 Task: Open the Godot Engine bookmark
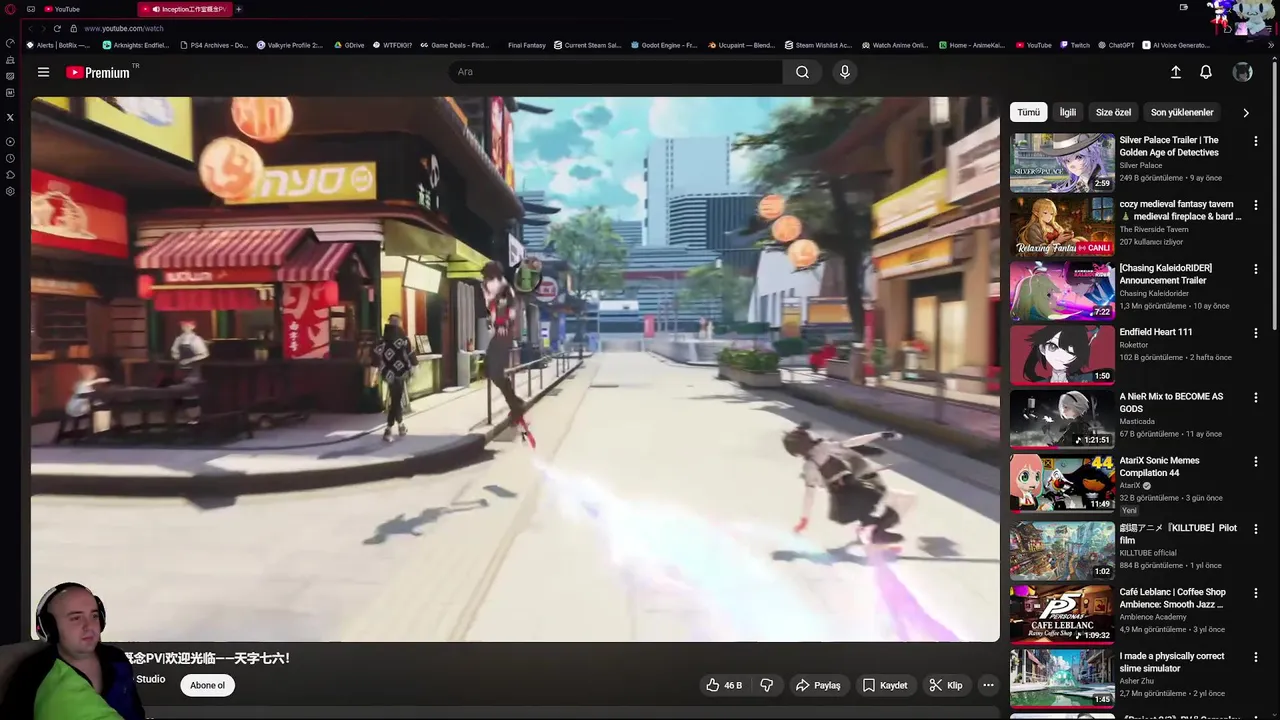pyautogui.click(x=663, y=45)
